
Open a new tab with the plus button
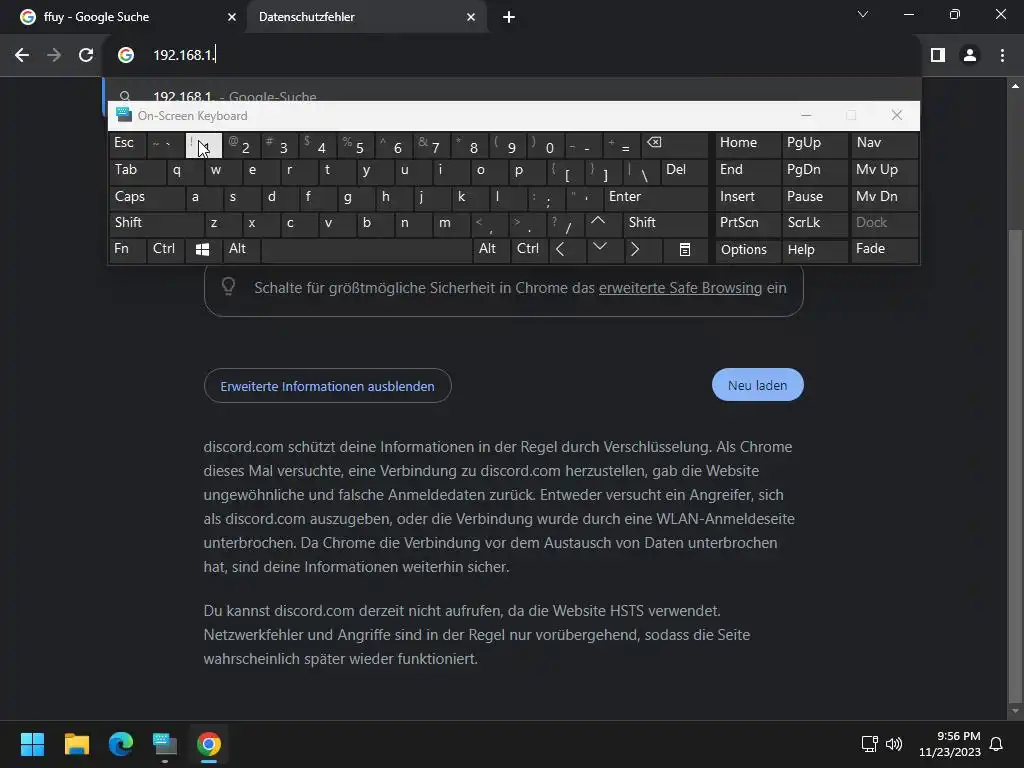pos(509,17)
